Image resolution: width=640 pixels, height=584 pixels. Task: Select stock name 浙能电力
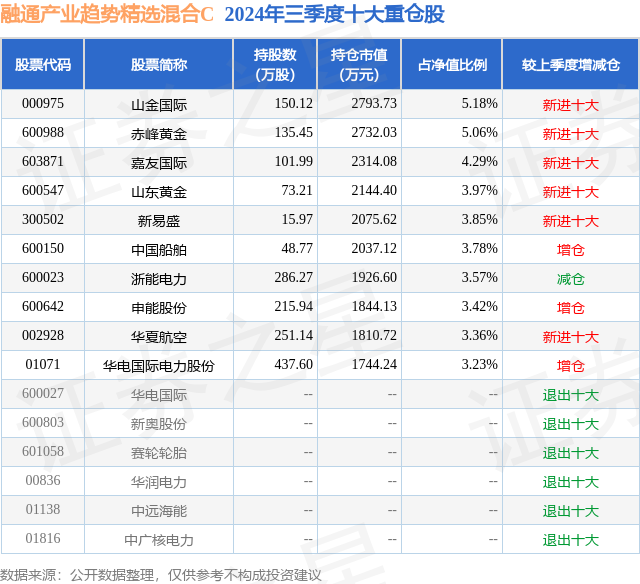tap(159, 279)
